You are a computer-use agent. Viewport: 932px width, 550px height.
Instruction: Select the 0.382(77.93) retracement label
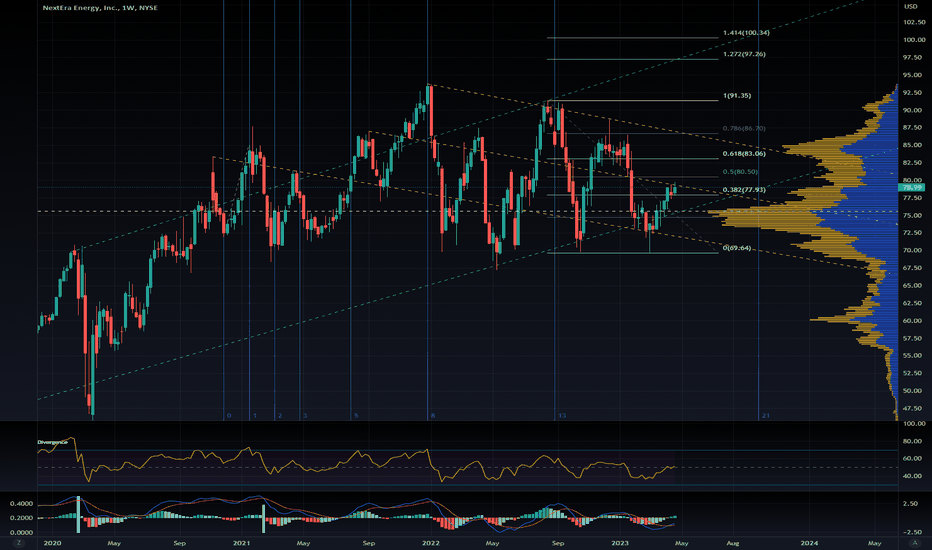pyautogui.click(x=744, y=190)
